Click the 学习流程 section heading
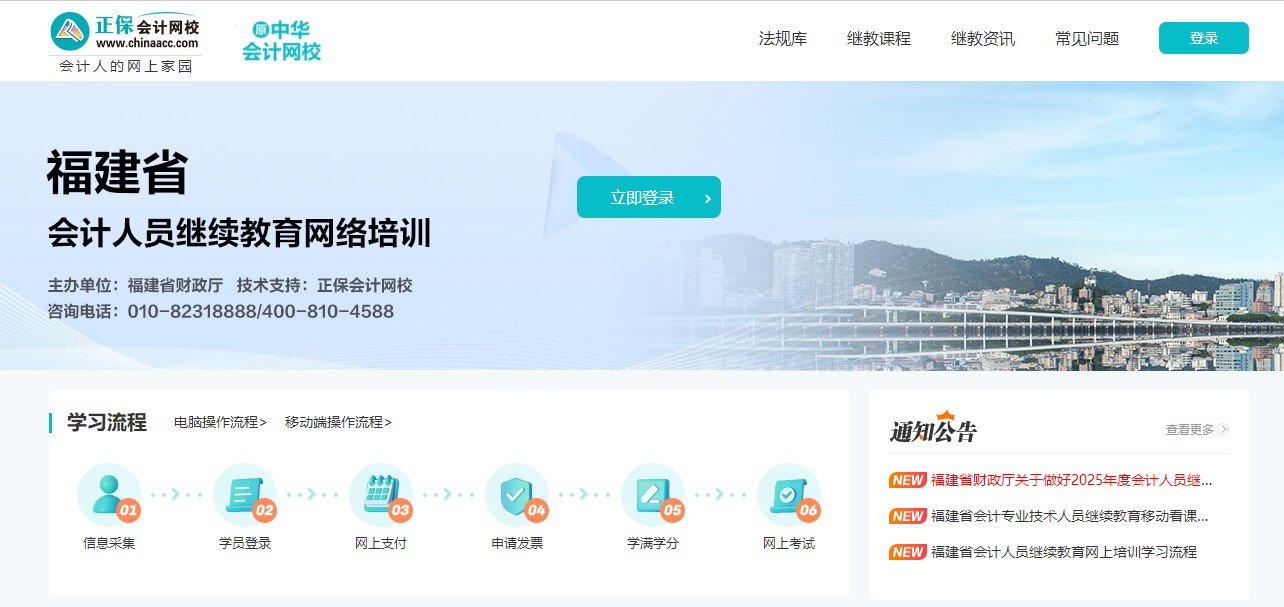The image size is (1284, 607). [x=107, y=422]
